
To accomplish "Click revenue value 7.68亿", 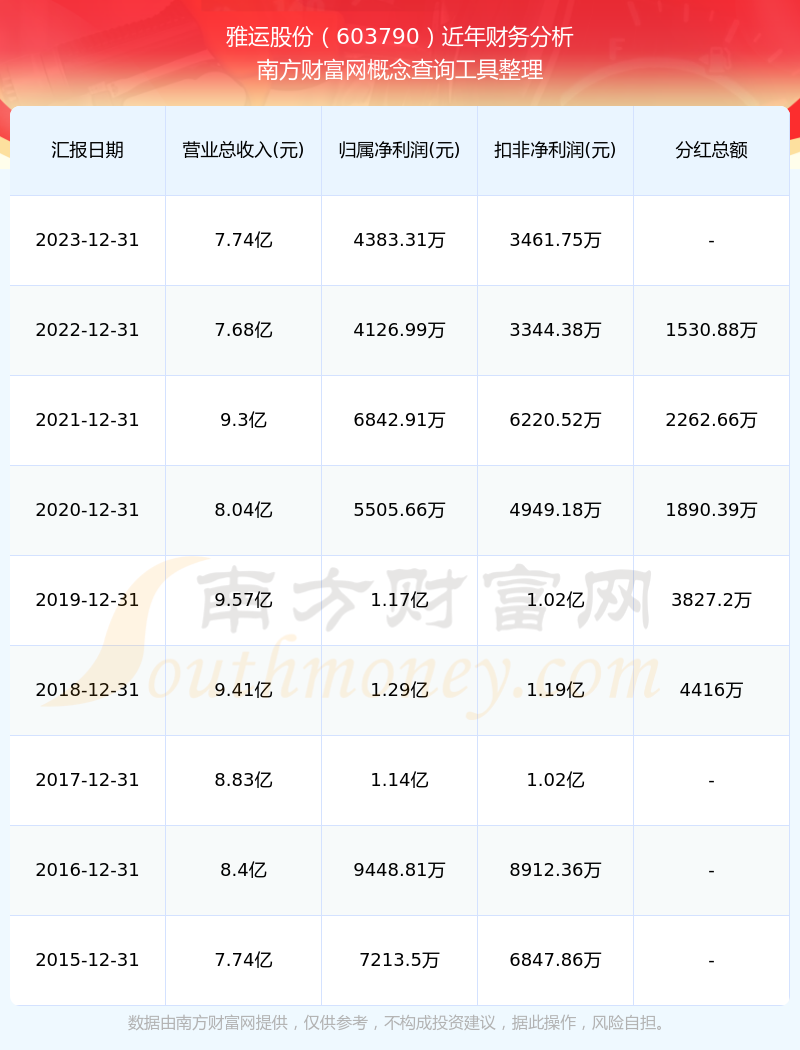I will point(244,330).
